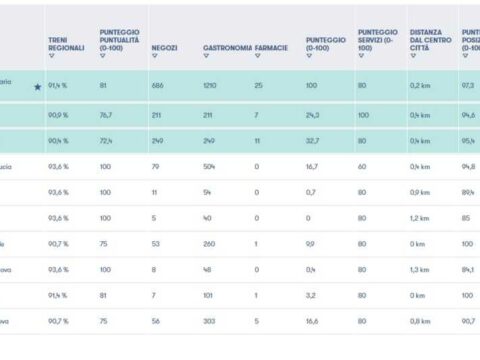Click the star icon in first row
Screen dimensions: 480x360
pos(38,87)
